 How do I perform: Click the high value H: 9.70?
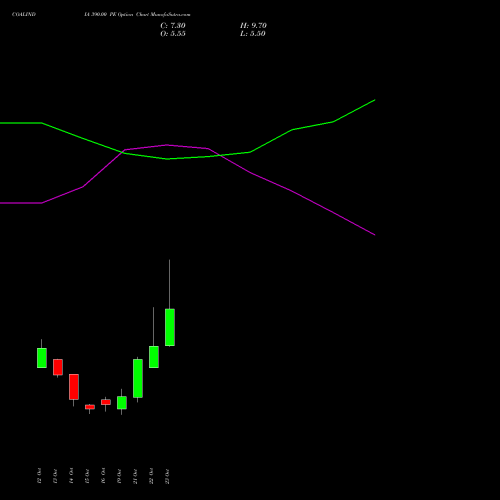click(253, 26)
